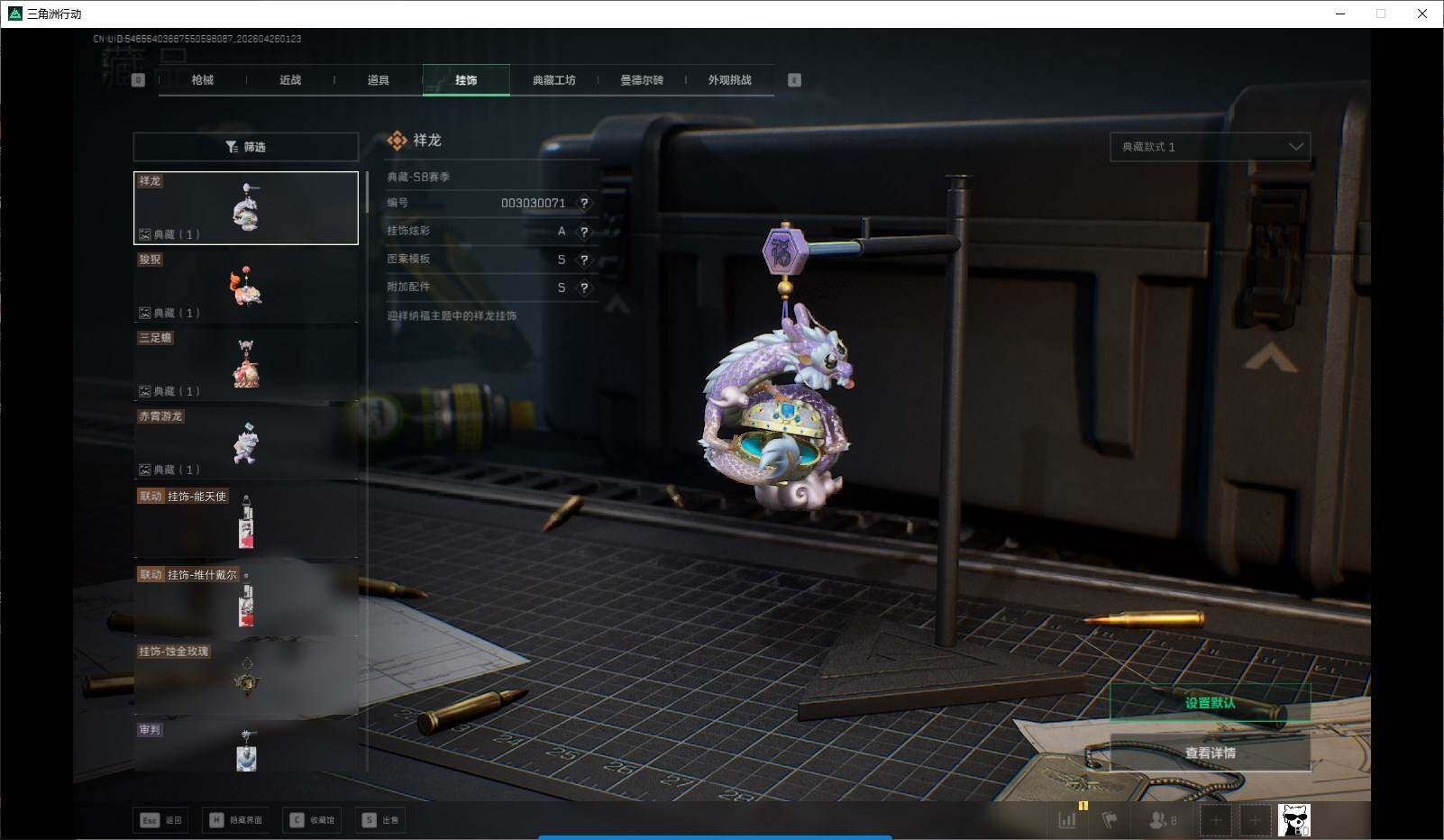Open the help tooltip for 图案模板

(x=584, y=260)
